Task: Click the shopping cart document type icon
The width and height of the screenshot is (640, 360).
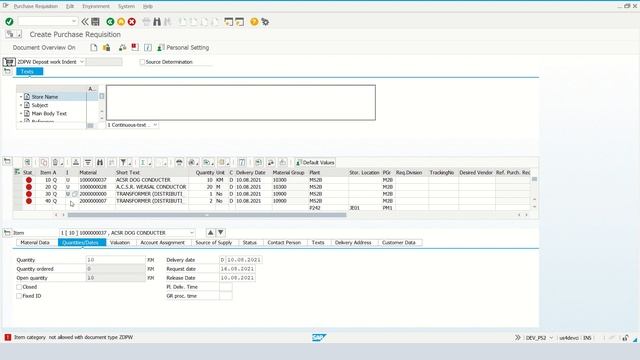Action: [9, 62]
